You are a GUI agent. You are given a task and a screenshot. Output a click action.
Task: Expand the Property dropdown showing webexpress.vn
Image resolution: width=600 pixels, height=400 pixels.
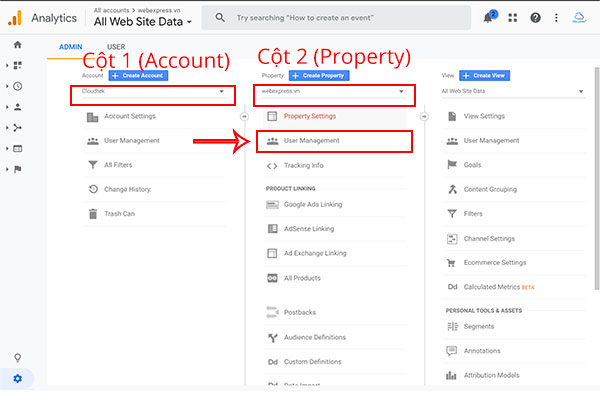point(333,92)
